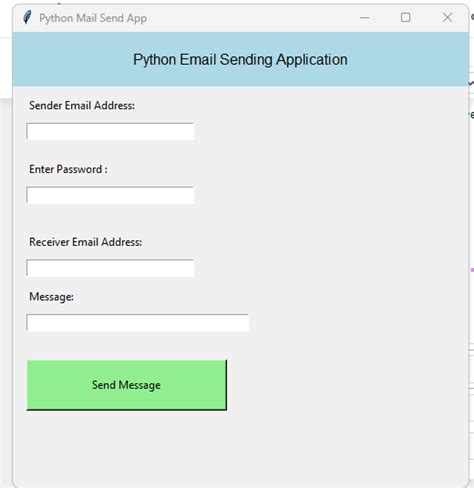Close the Python Mail Send App window

pos(447,17)
